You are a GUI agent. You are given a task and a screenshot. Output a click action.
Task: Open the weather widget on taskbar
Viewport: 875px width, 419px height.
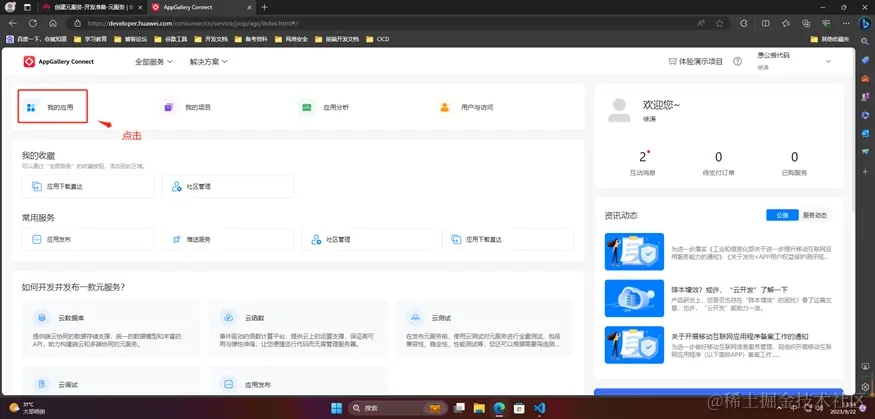(28, 407)
